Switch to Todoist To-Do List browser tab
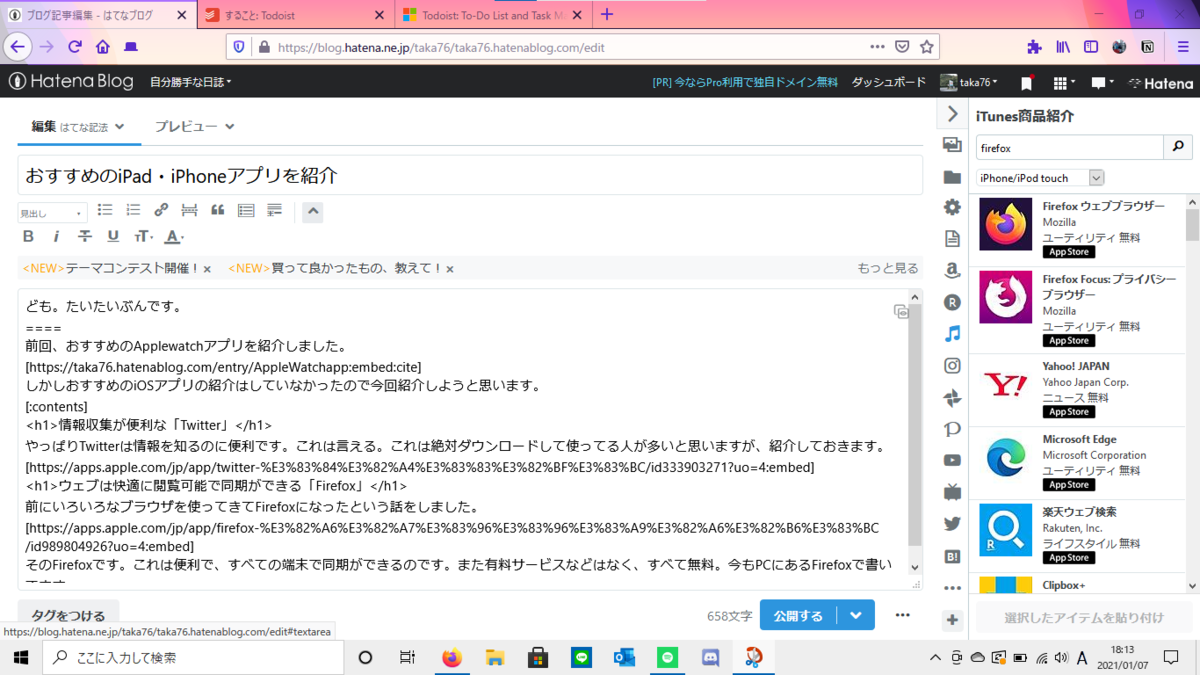 pos(492,15)
